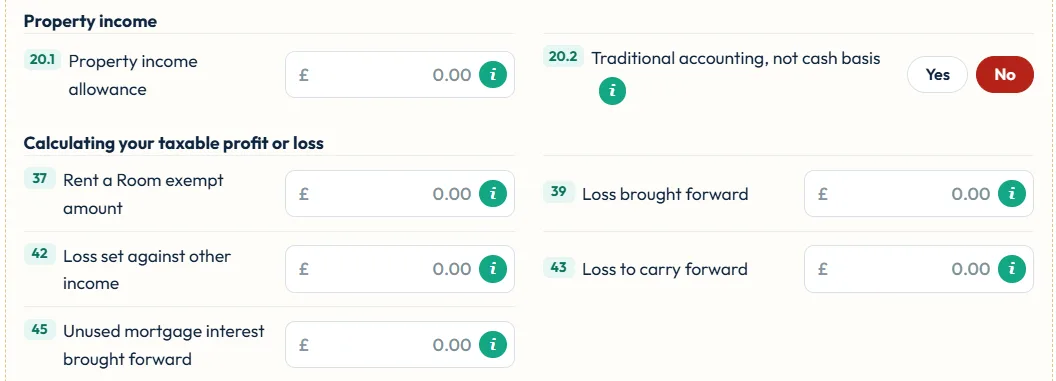
Task: Click the 20.1 box number badge
Action: [x=42, y=60]
